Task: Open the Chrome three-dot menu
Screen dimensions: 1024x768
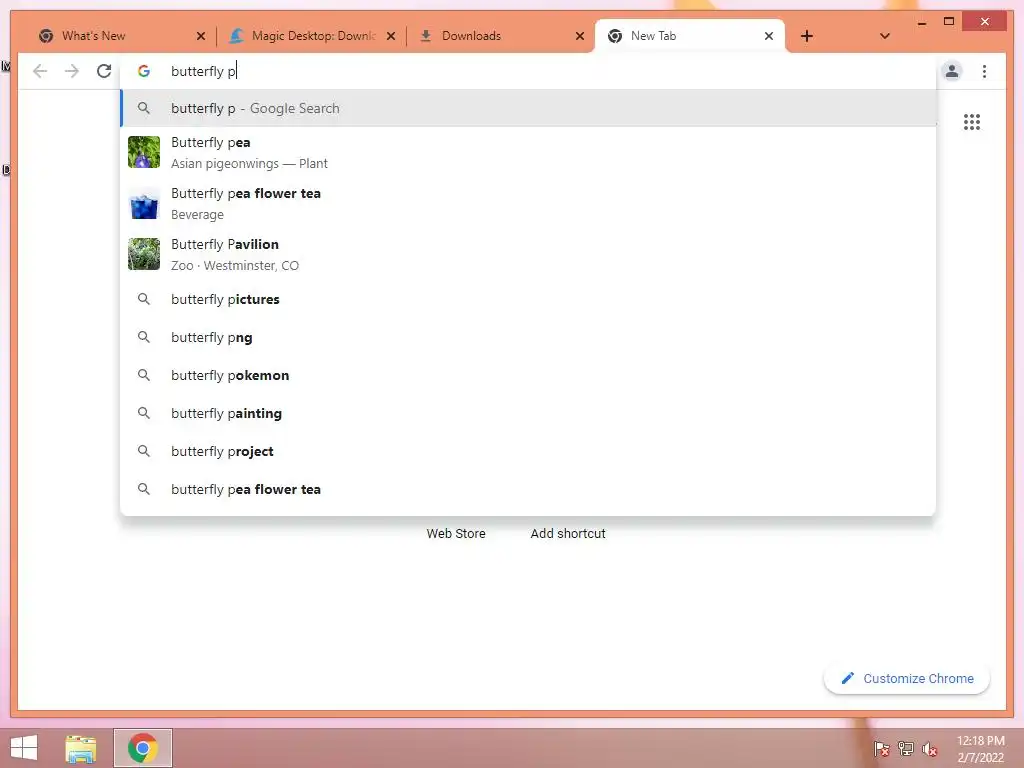Action: click(x=984, y=71)
